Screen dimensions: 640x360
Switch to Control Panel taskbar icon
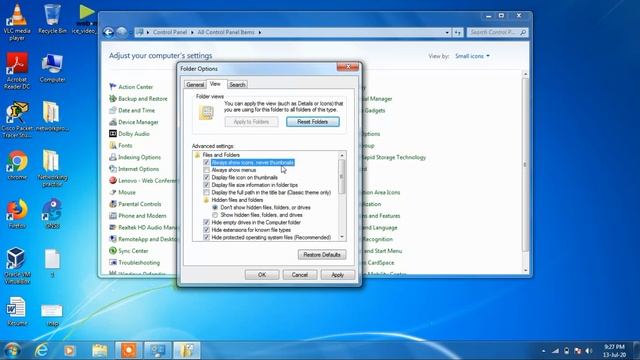point(158,350)
